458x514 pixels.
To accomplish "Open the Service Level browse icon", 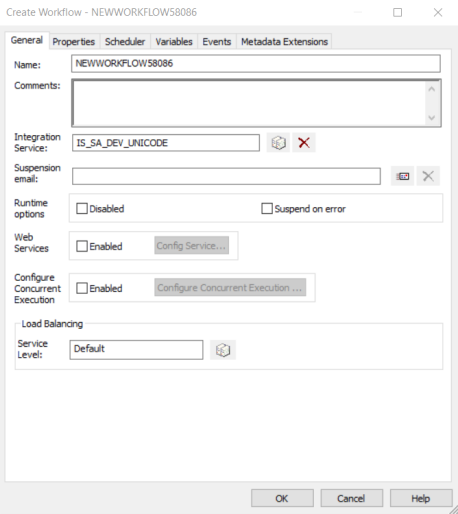I will (223, 350).
